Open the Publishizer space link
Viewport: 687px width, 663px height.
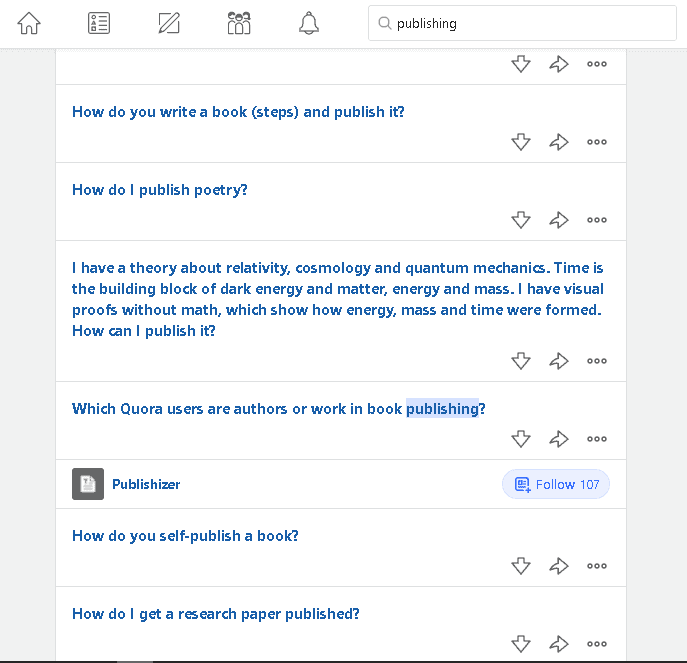tap(146, 484)
